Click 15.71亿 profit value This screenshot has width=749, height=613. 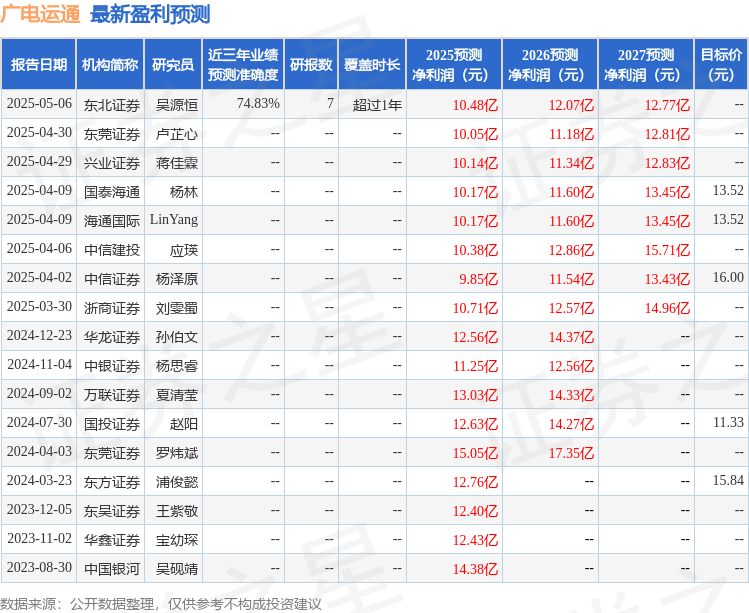pyautogui.click(x=667, y=250)
